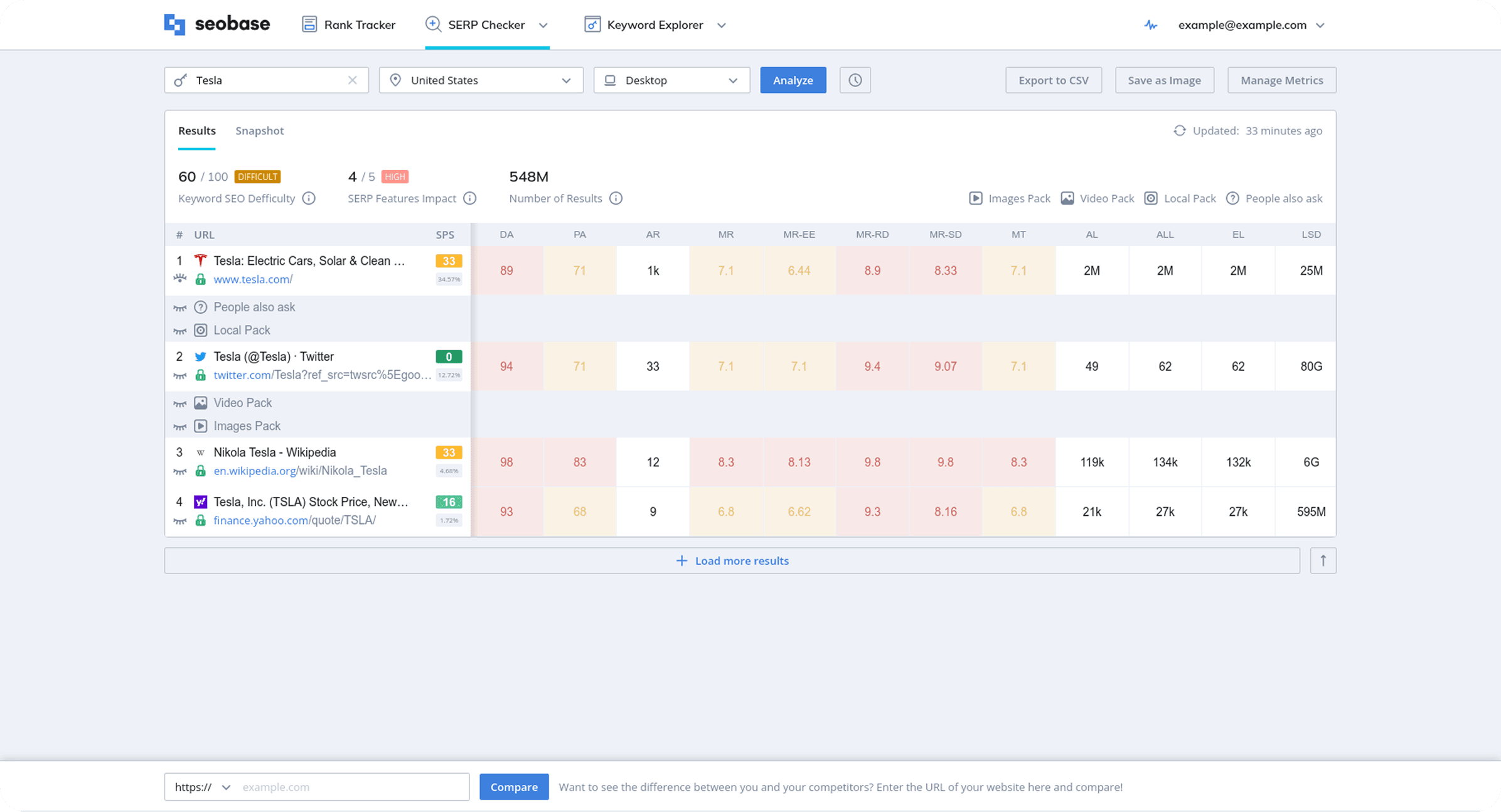Show SERP Features Impact info icon
The width and height of the screenshot is (1501, 812).
point(469,198)
